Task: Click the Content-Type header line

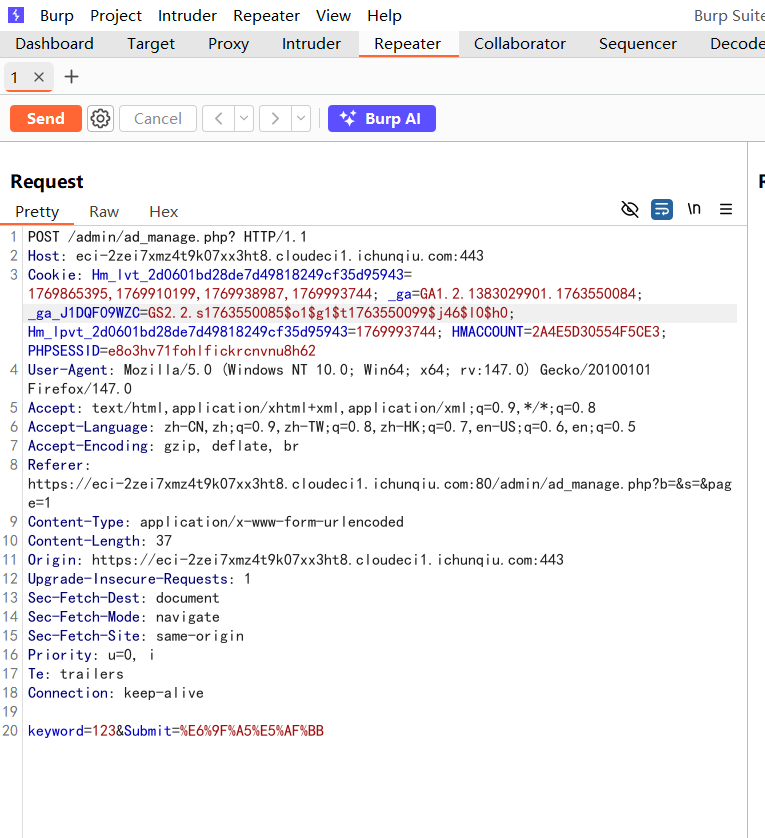Action: coord(215,522)
